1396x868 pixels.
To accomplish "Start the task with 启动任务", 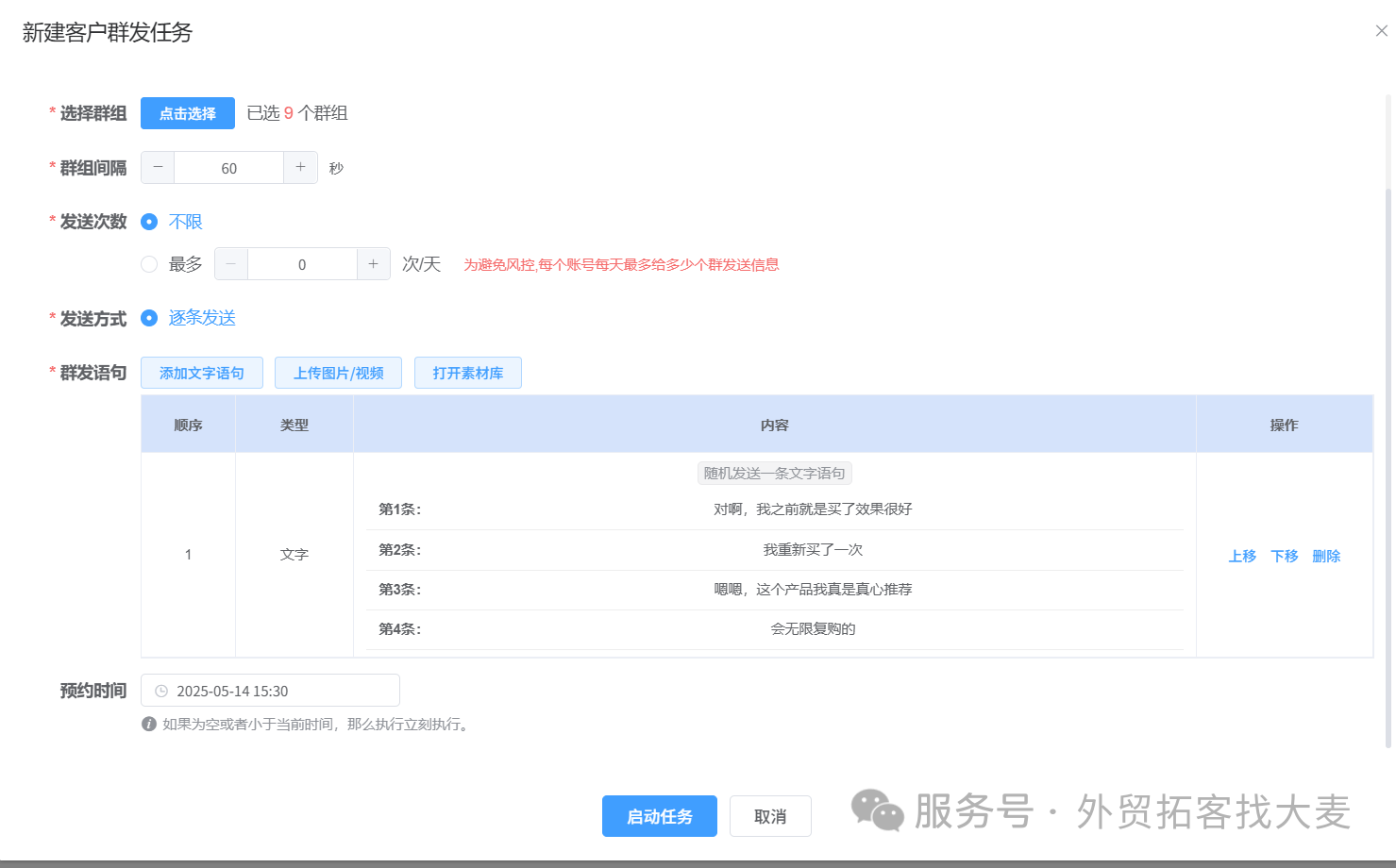I will click(660, 816).
